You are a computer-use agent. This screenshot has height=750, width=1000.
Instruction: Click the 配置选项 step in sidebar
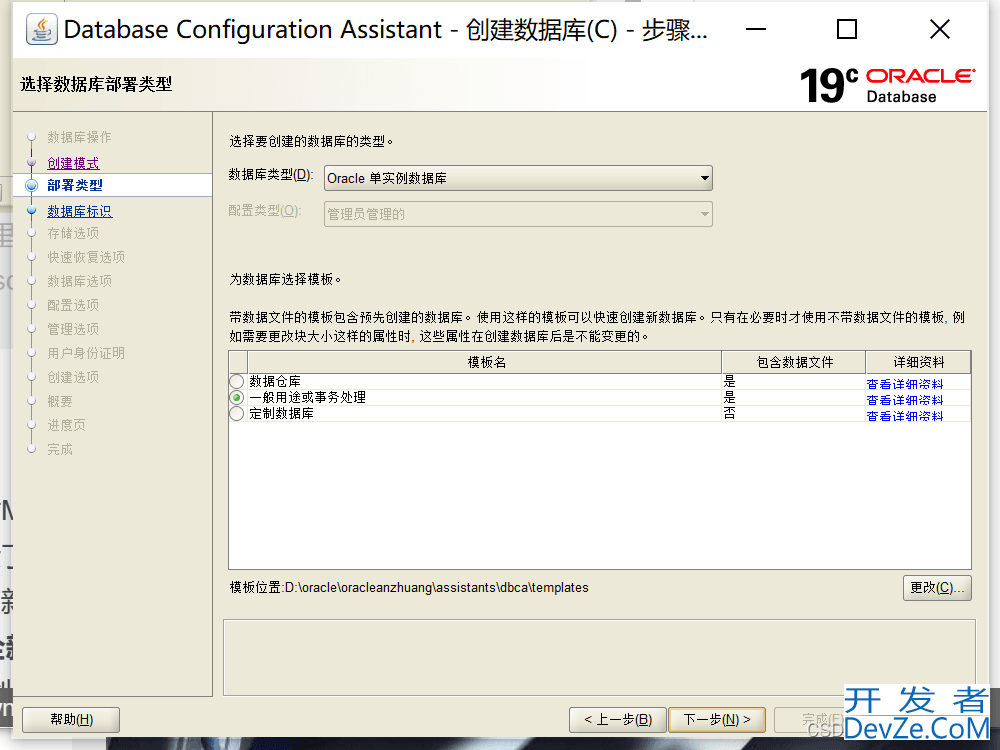click(73, 305)
